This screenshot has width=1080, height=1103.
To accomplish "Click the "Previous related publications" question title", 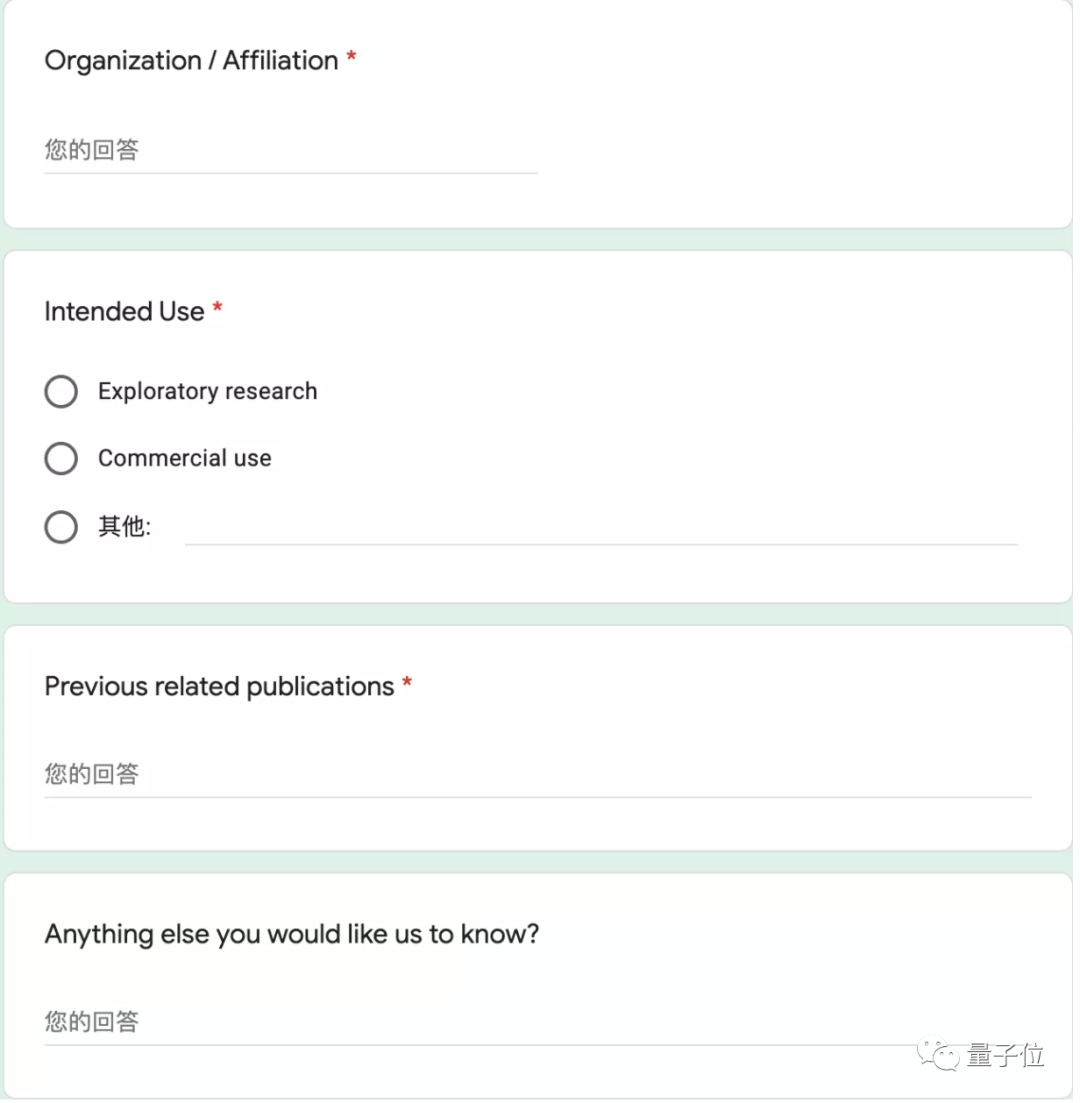I will pyautogui.click(x=219, y=687).
